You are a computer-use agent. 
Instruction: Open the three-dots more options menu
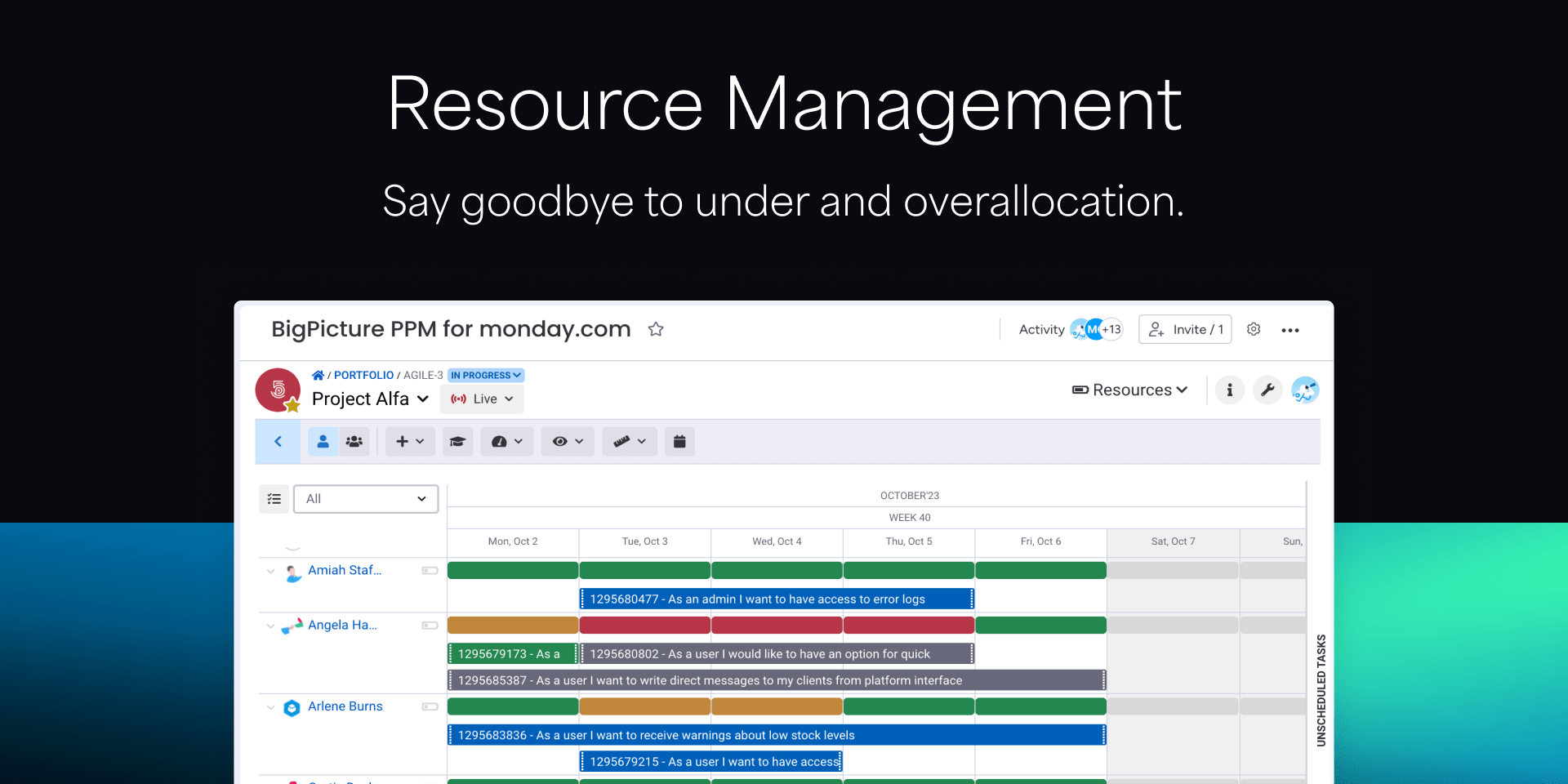[x=1290, y=330]
